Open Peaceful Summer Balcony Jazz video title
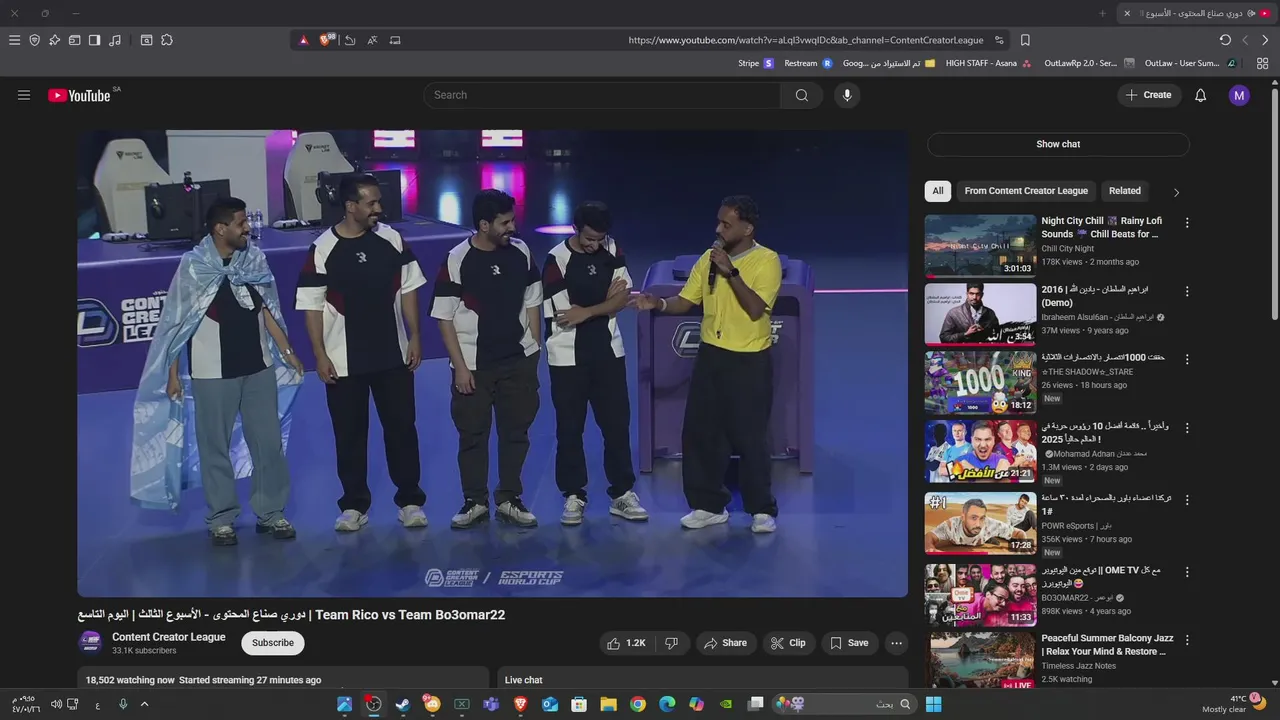 coord(1107,645)
